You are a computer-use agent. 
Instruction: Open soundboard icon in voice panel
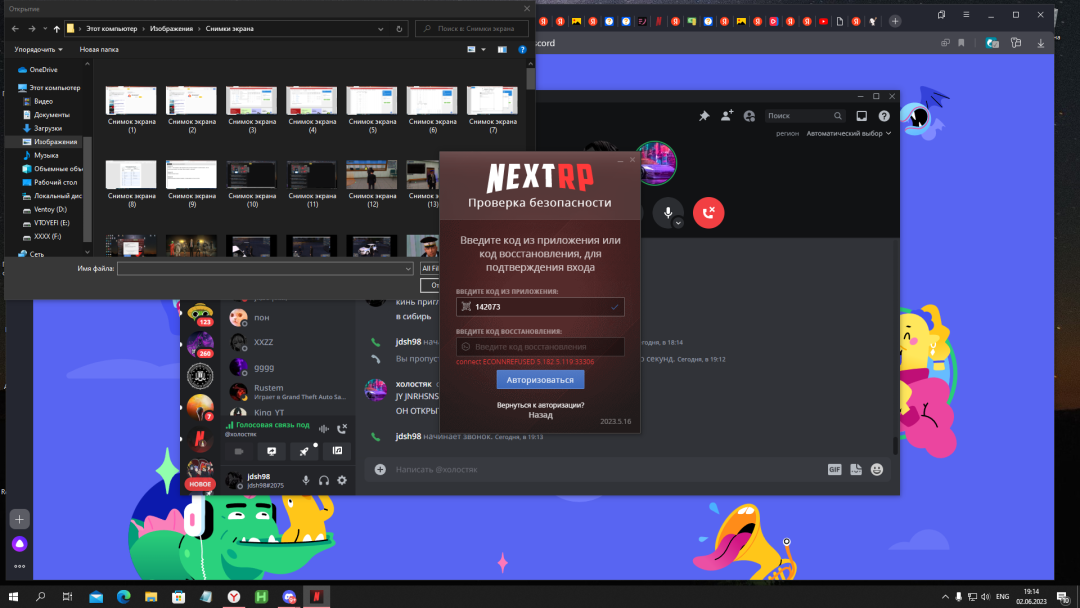(337, 451)
